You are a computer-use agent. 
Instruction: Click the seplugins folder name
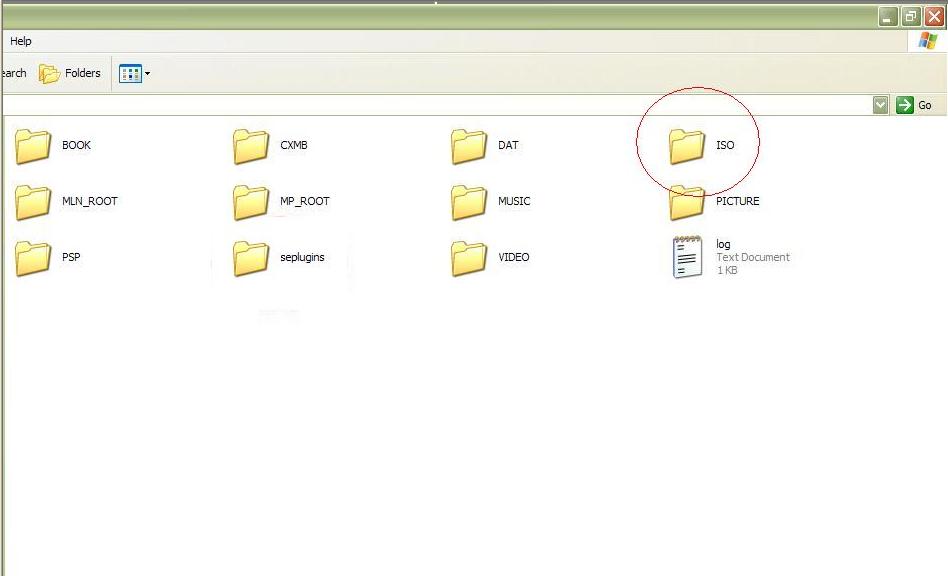point(302,257)
